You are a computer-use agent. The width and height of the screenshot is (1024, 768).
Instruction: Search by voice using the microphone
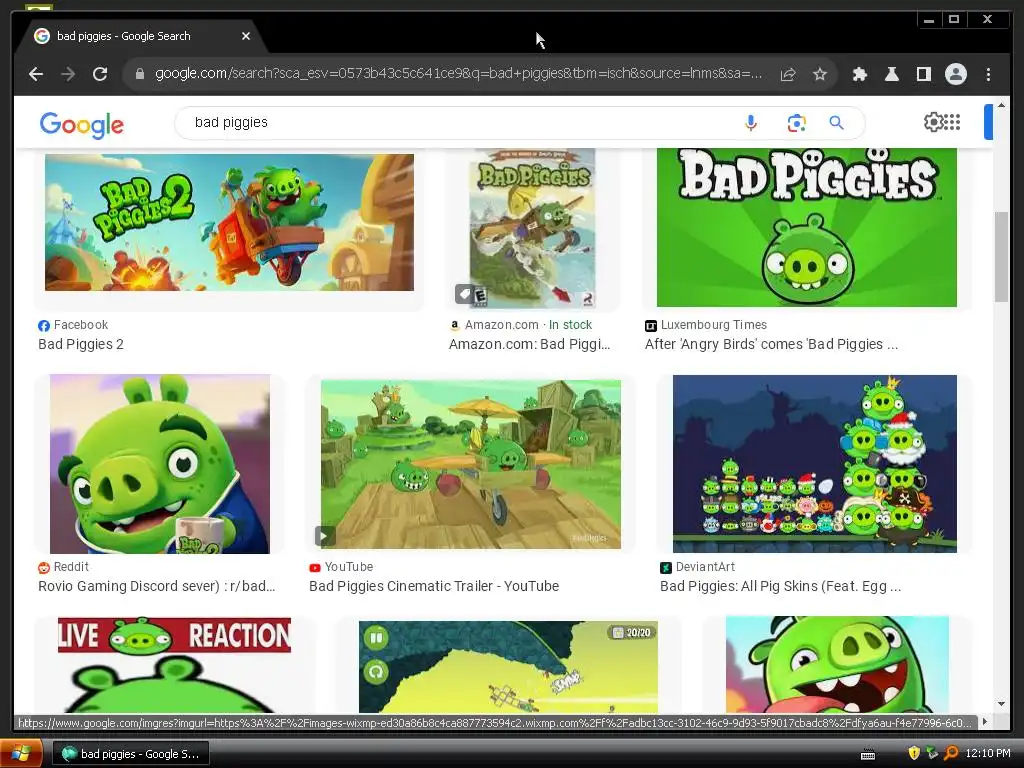751,123
